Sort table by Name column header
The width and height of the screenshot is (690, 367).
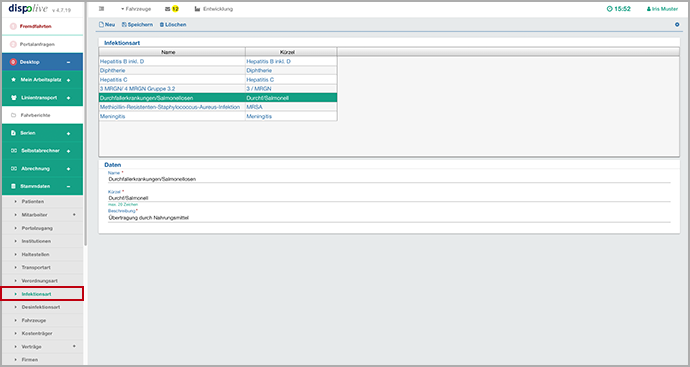coord(172,52)
